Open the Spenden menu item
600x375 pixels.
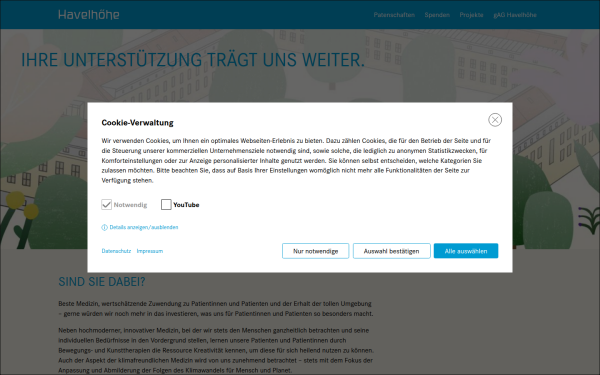click(x=437, y=15)
